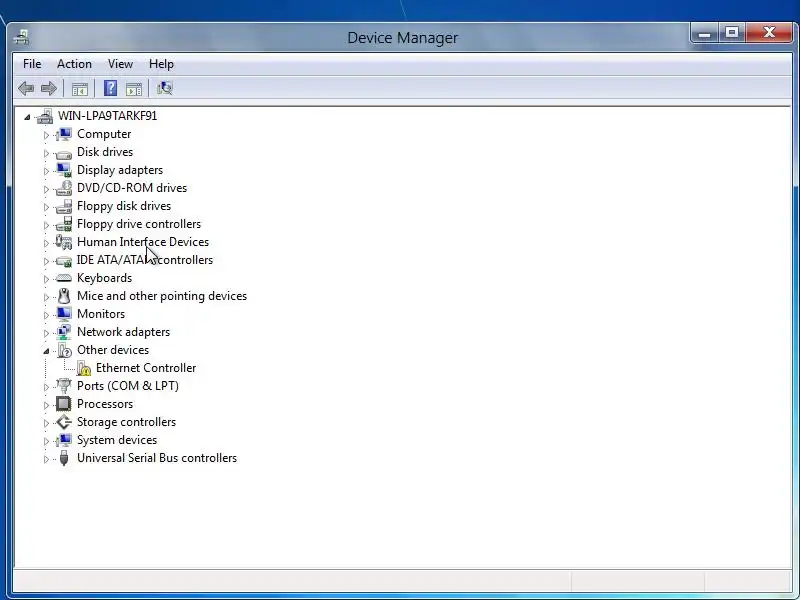Maximize the Device Manager window
The image size is (800, 600).
[732, 33]
